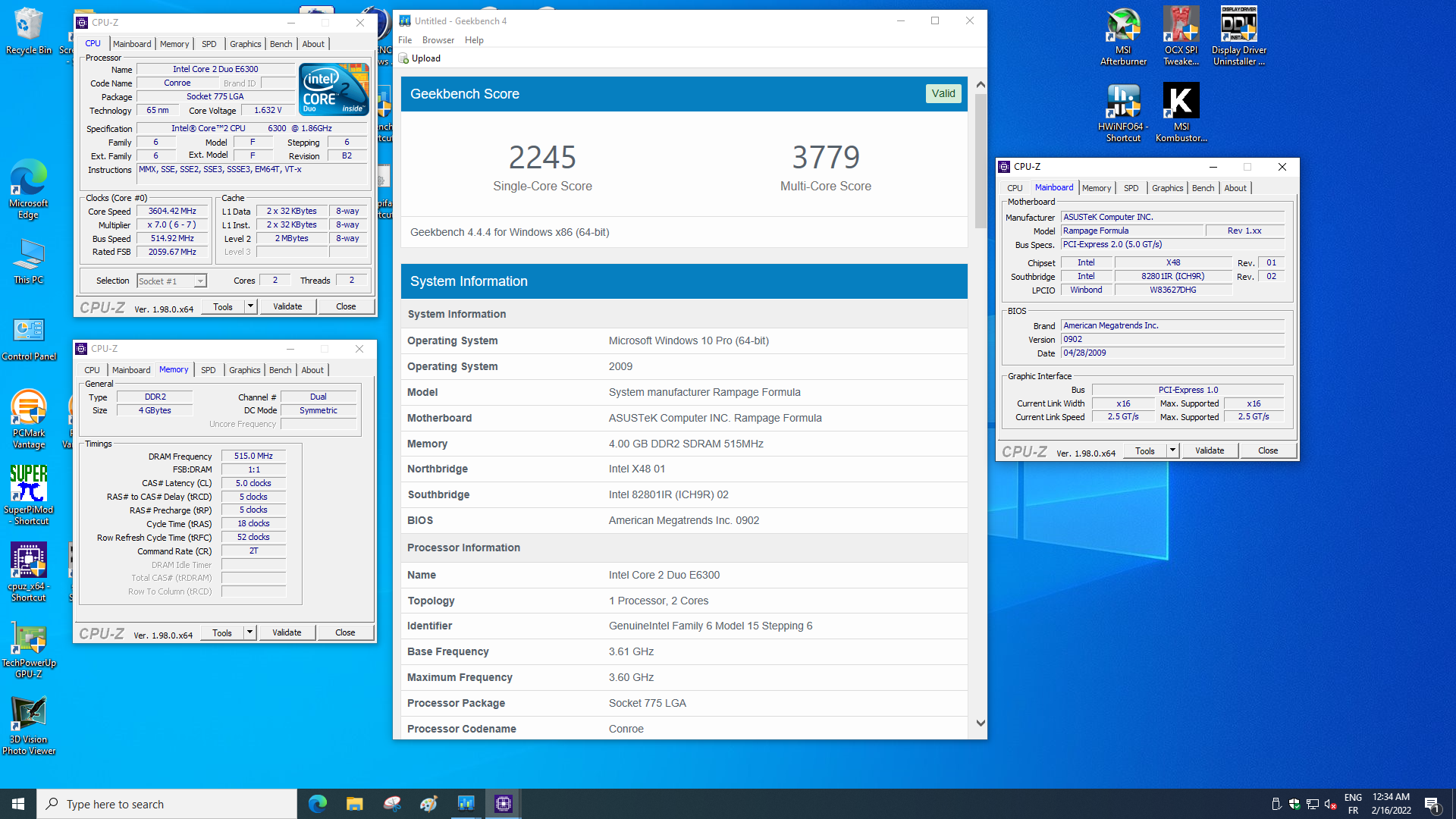Click Tools button in memory CPU-Z window
Image resolution: width=1456 pixels, height=819 pixels.
click(x=222, y=632)
